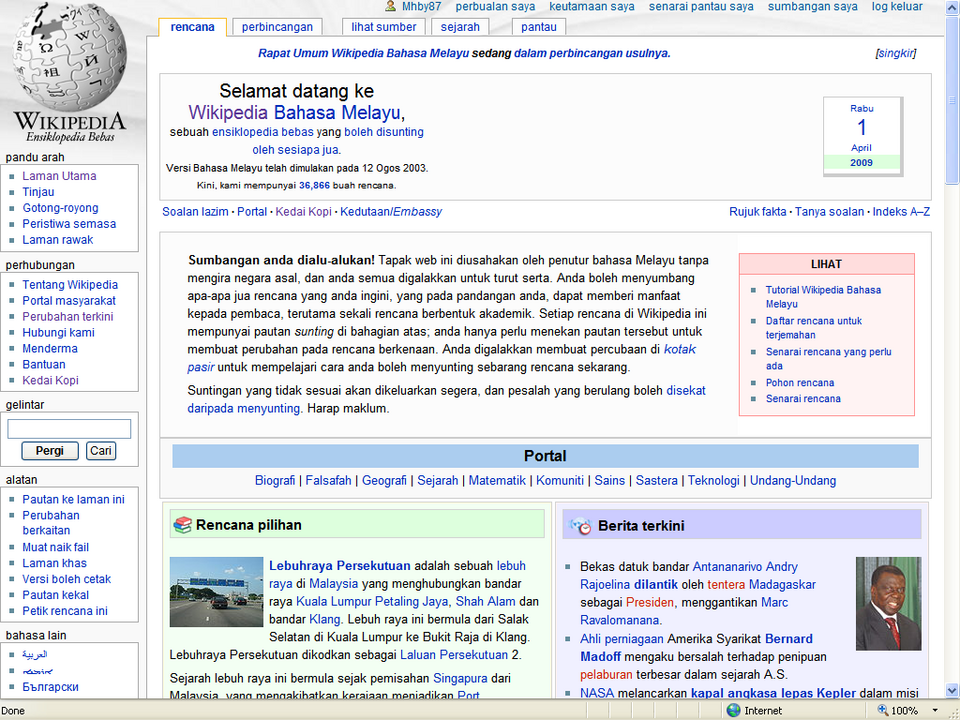Open the portrait photo in Berita terkini
Screen dimensions: 960x720
(888, 603)
